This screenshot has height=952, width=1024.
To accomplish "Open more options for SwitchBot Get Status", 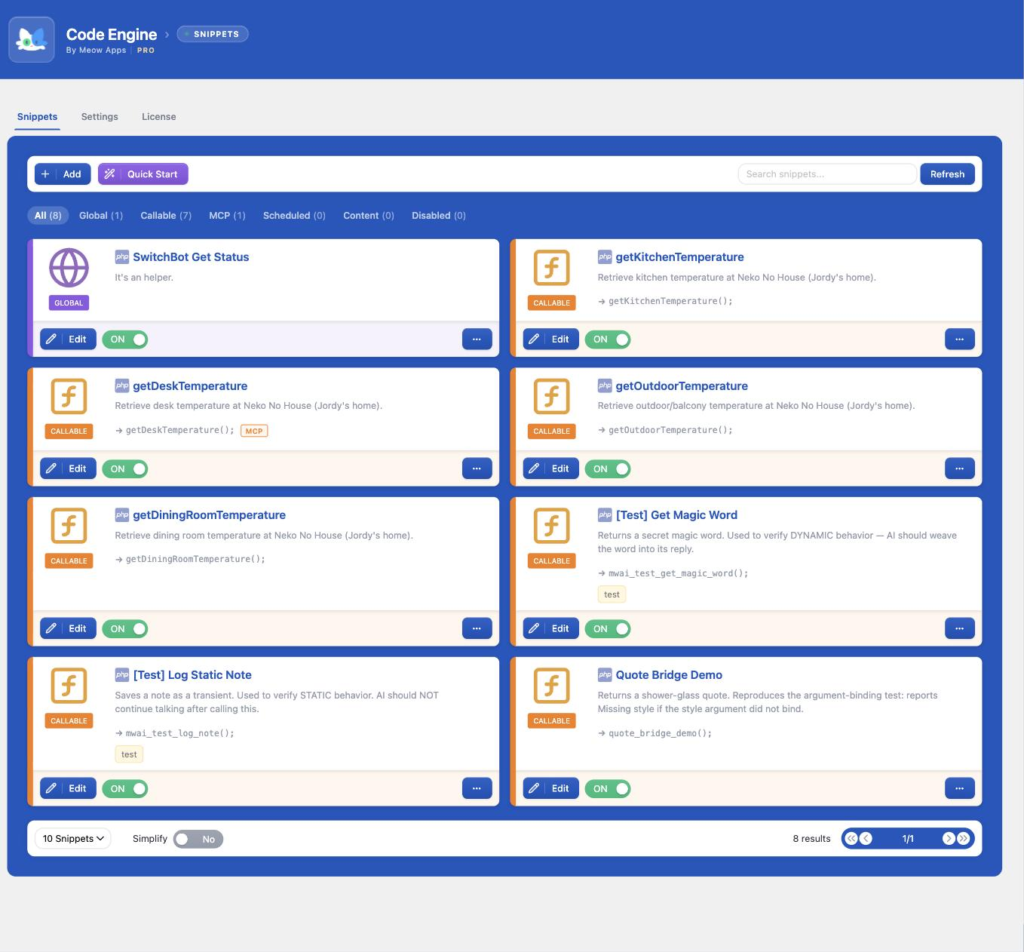I will (477, 339).
